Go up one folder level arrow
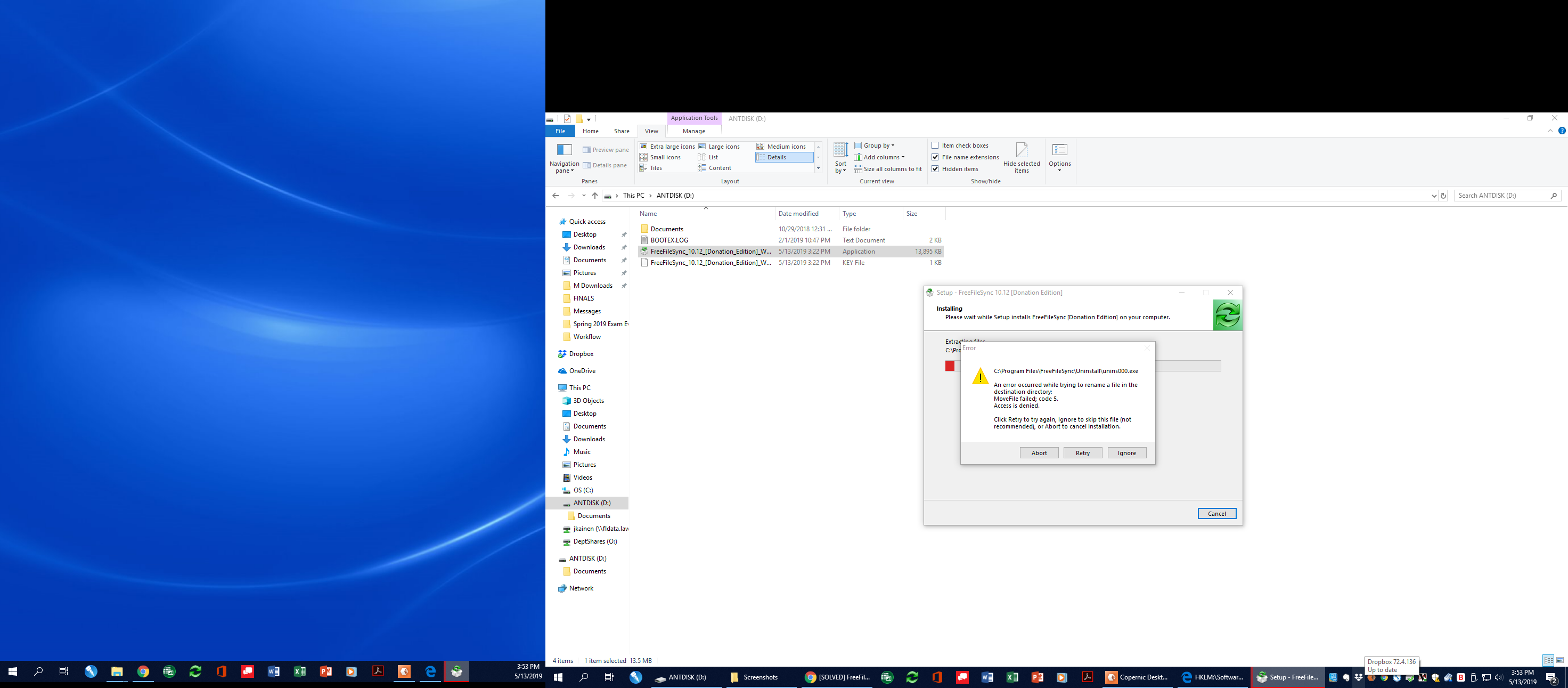This screenshot has width=1568, height=688. 595,196
